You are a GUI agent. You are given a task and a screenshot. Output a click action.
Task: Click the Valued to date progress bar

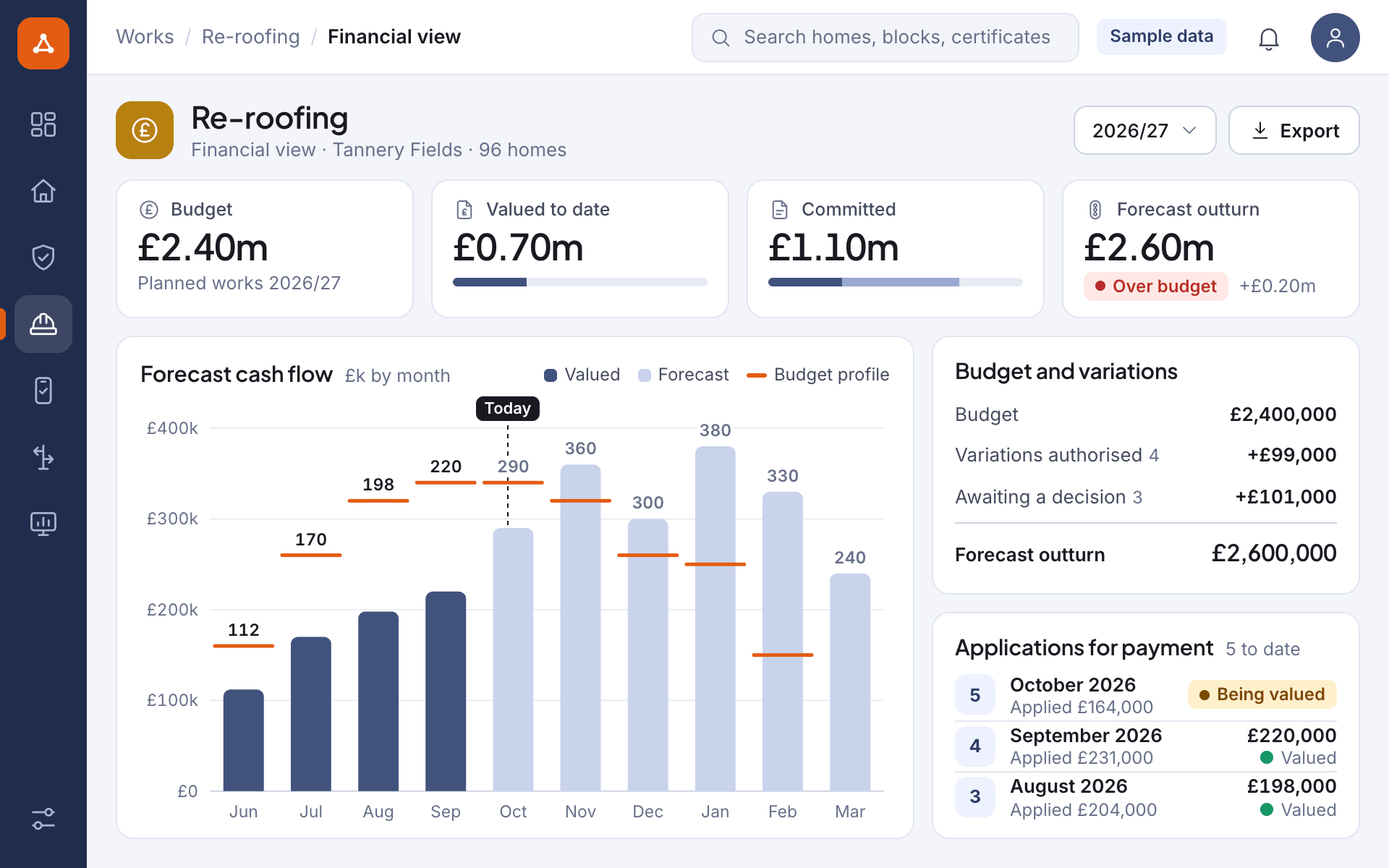click(579, 282)
